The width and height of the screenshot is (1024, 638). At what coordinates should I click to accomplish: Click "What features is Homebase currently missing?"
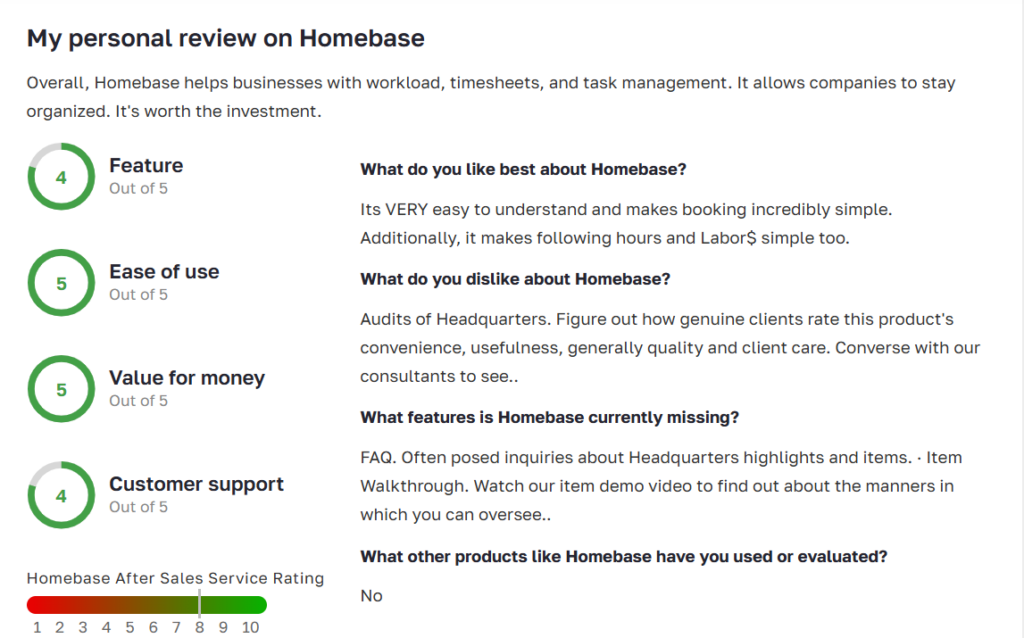point(549,417)
